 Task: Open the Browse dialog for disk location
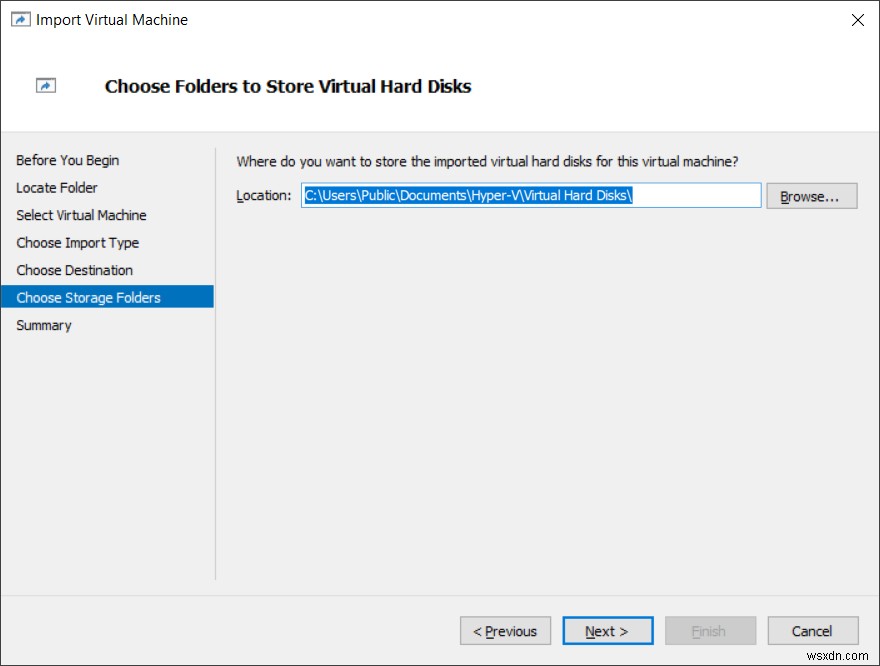tap(811, 195)
